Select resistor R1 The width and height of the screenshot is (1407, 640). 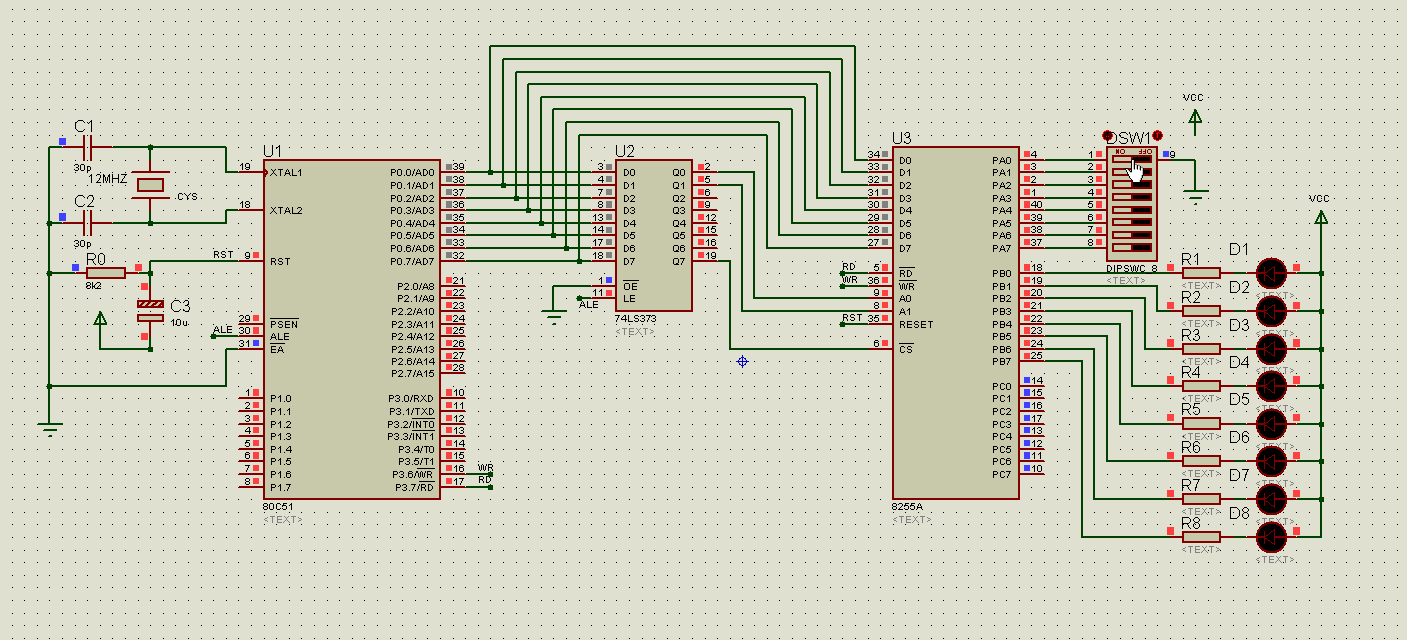(1201, 272)
